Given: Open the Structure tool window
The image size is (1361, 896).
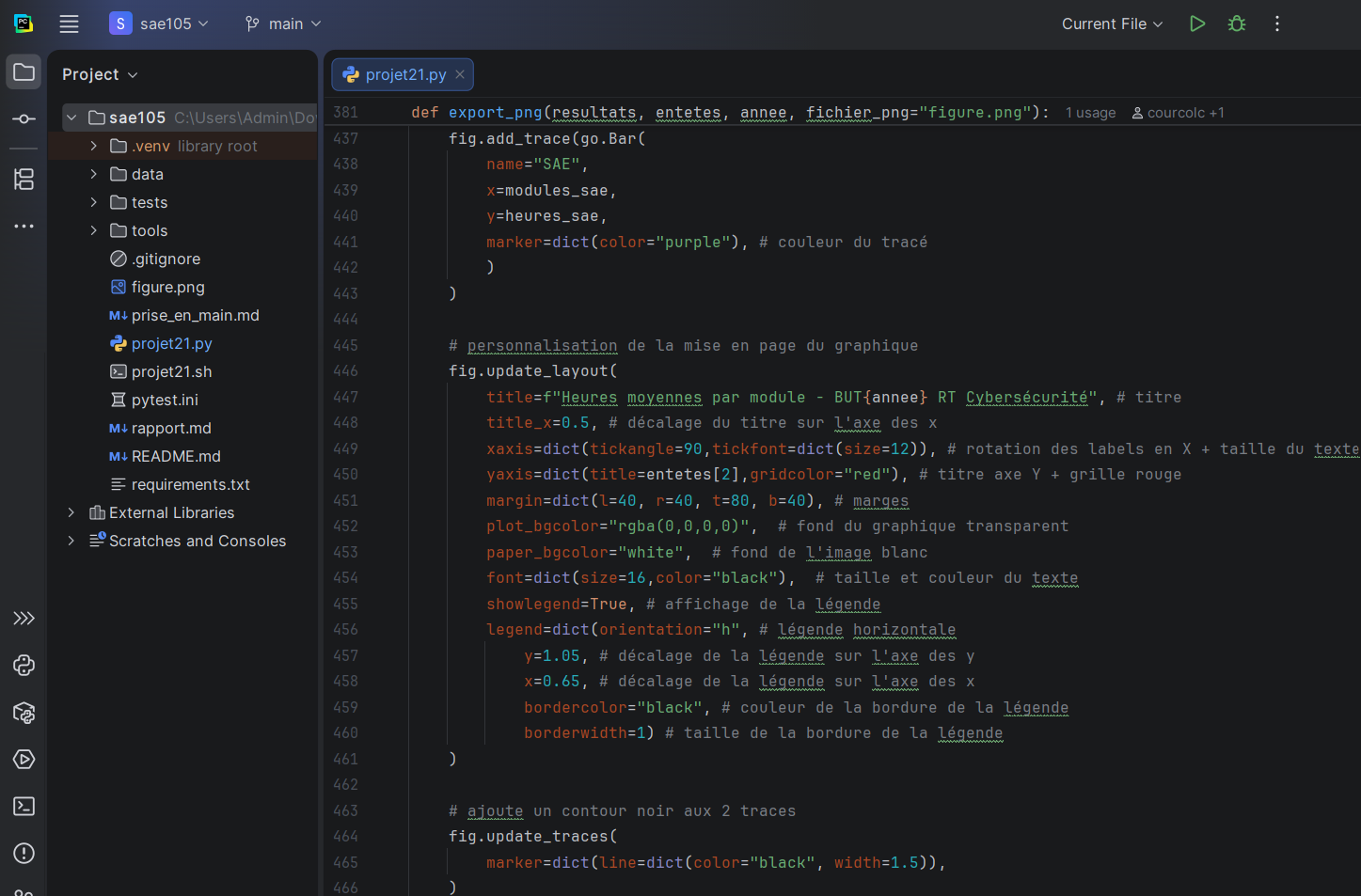Looking at the screenshot, I should (24, 179).
